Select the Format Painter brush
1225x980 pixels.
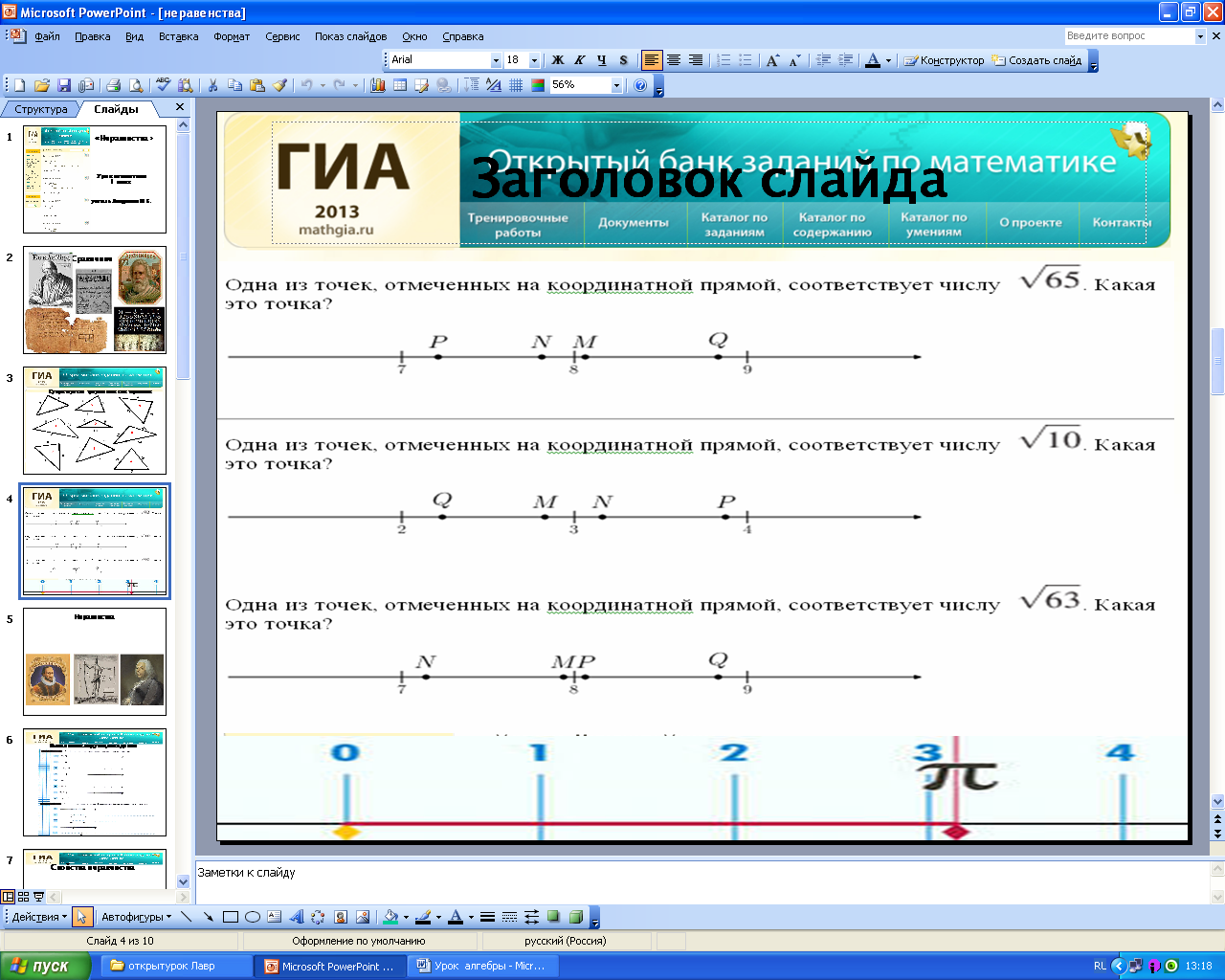coord(279,85)
